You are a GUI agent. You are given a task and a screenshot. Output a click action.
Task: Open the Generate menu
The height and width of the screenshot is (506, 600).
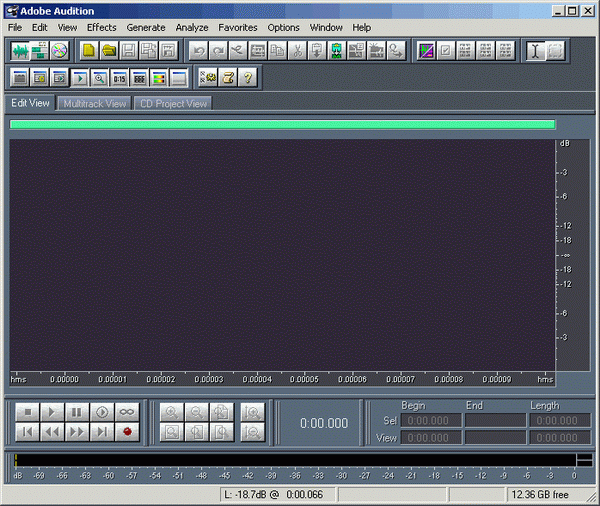[x=146, y=28]
